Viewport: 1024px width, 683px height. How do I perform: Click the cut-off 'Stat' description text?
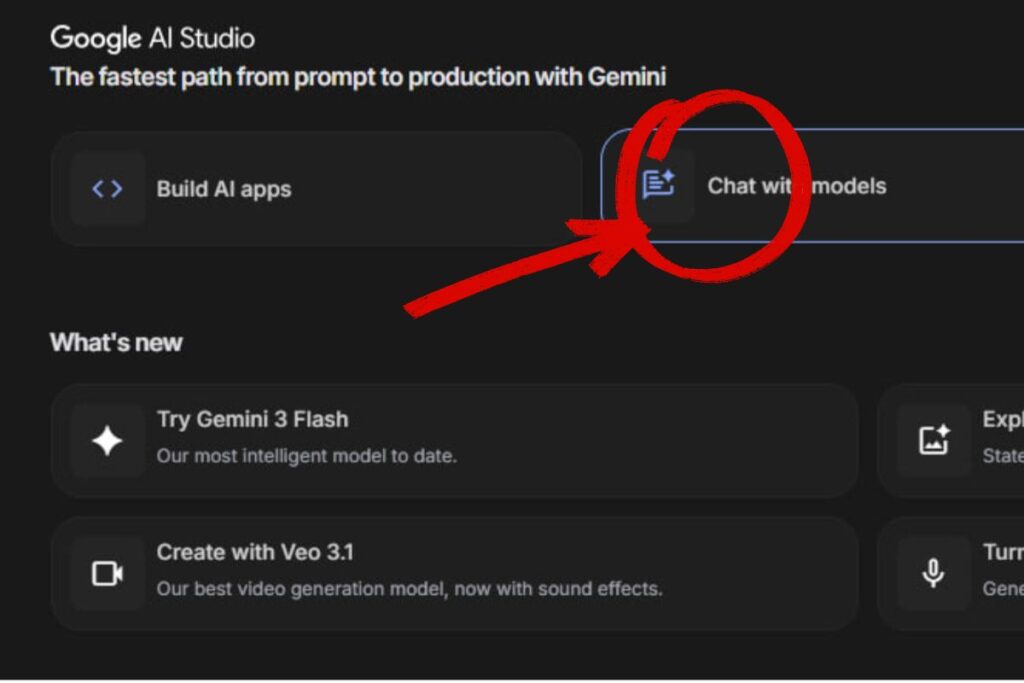pyautogui.click(x=1003, y=456)
